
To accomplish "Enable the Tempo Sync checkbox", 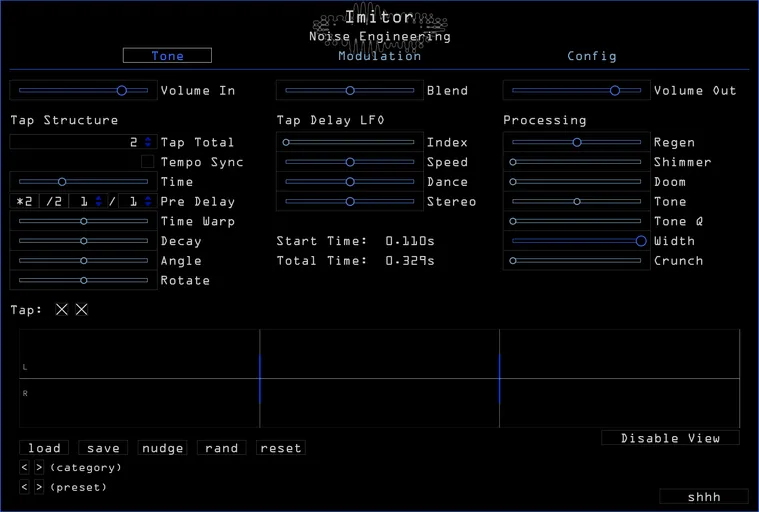I will coord(148,162).
